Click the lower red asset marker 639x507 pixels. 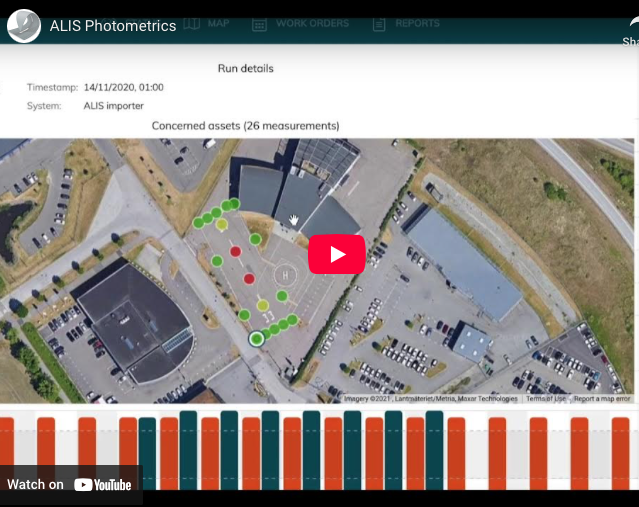[249, 279]
